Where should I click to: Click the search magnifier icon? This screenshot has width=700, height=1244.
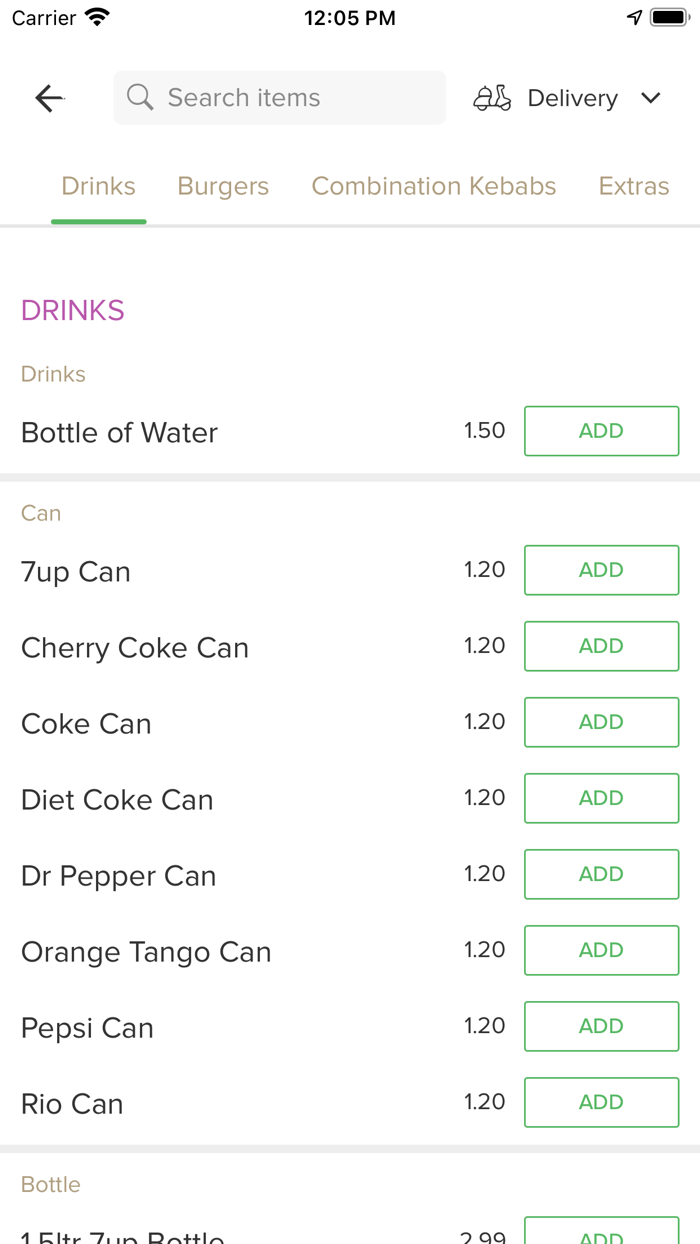(x=140, y=98)
